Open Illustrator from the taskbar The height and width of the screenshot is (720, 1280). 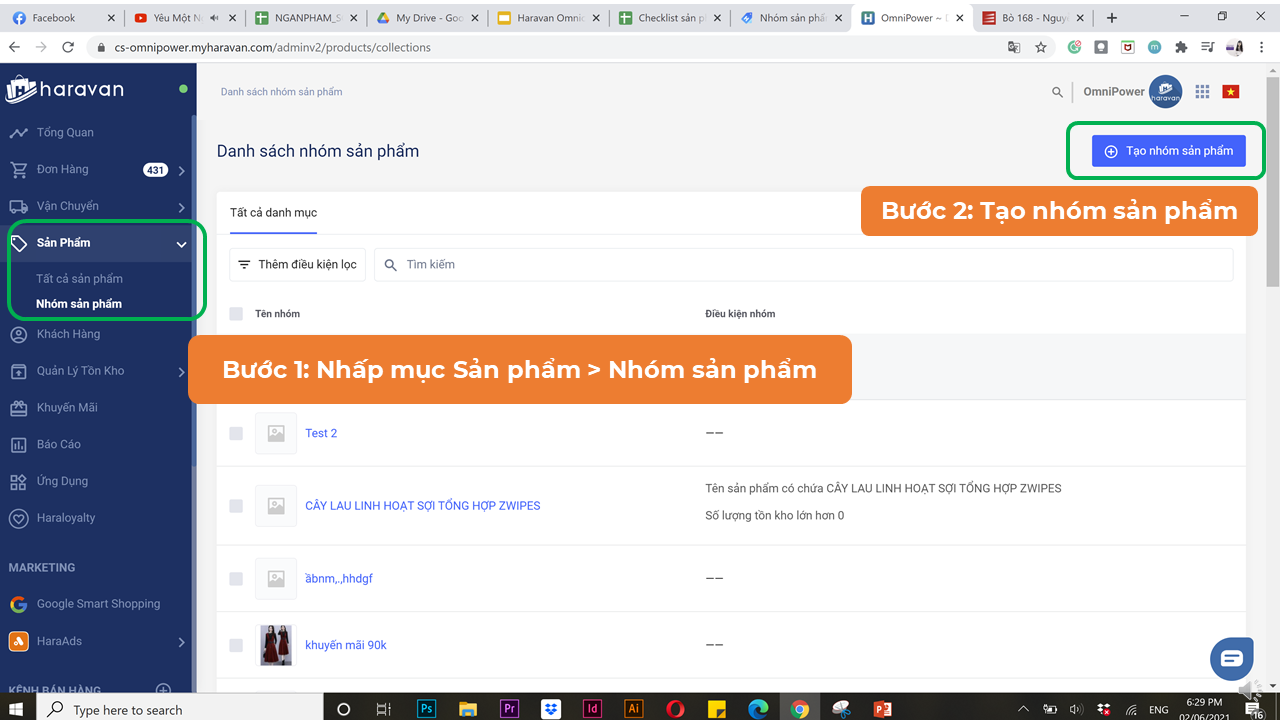633,708
